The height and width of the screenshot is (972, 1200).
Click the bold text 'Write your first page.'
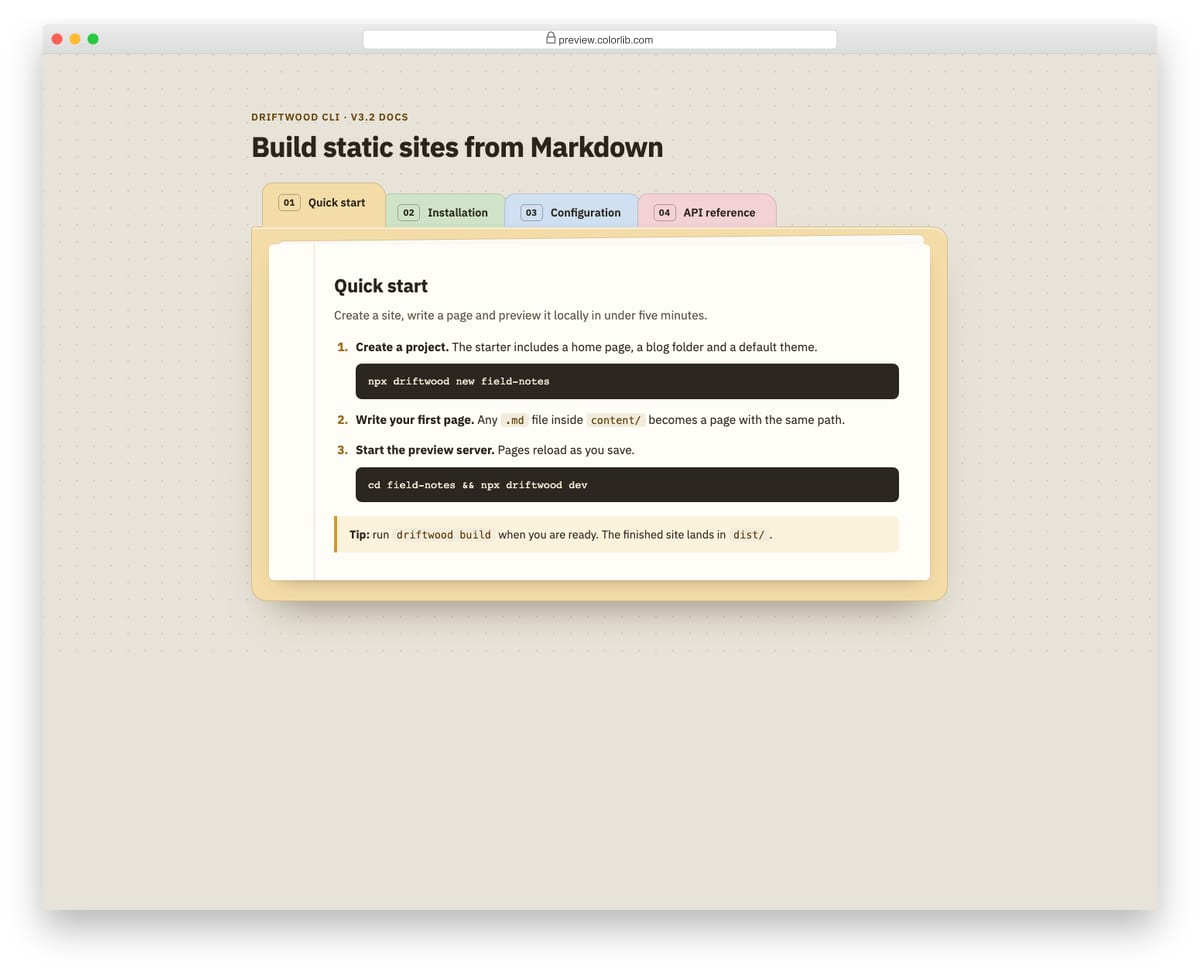(x=415, y=420)
